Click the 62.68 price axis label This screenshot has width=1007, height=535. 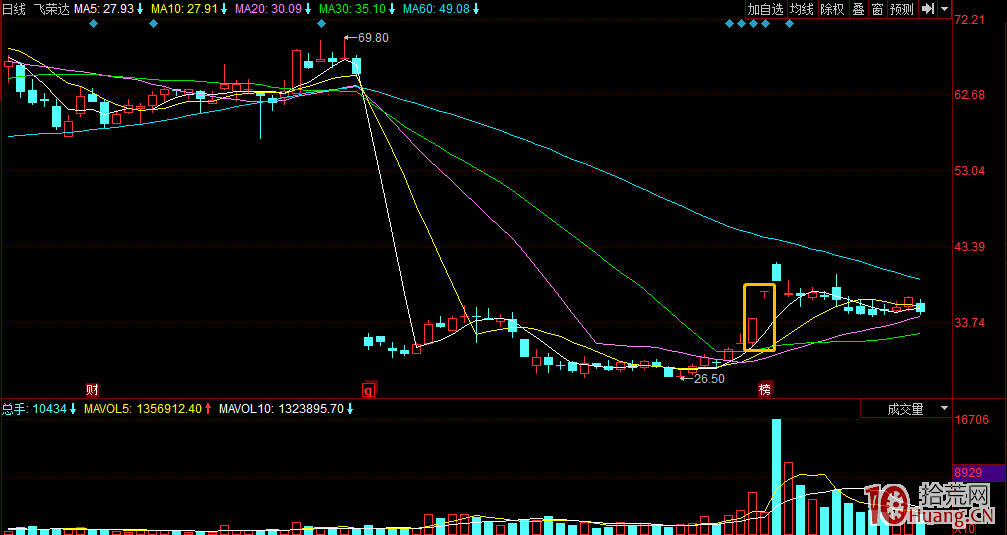click(x=969, y=95)
